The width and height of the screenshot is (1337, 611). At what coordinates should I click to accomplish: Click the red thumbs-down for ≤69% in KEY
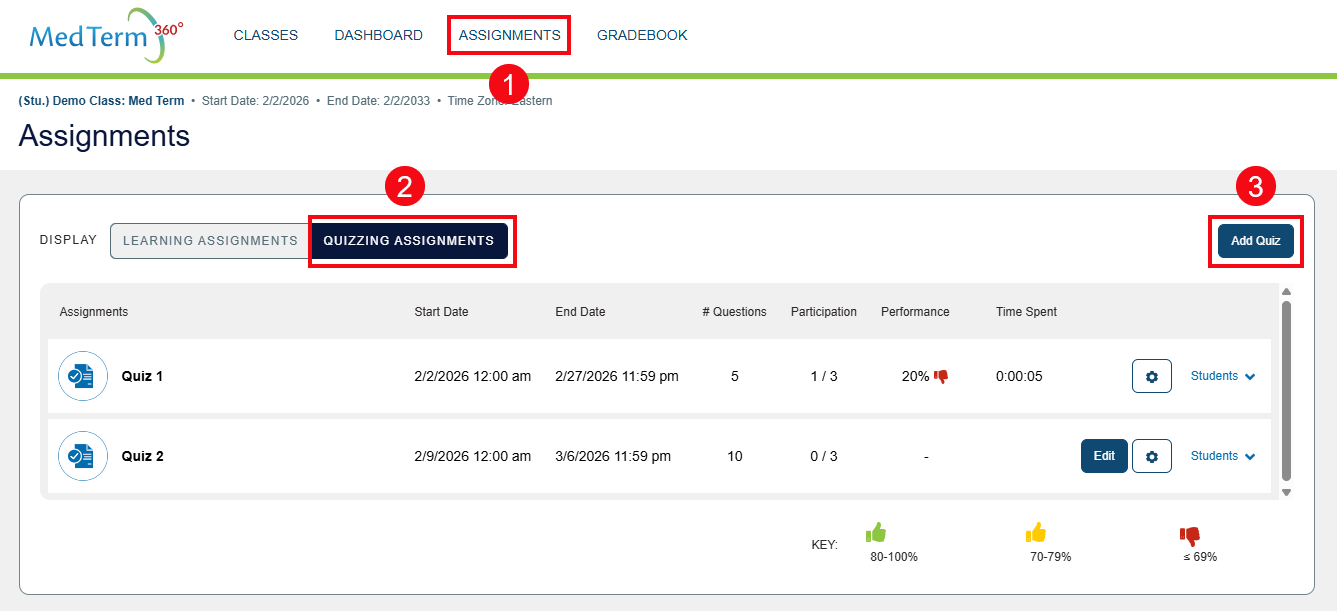point(1190,535)
